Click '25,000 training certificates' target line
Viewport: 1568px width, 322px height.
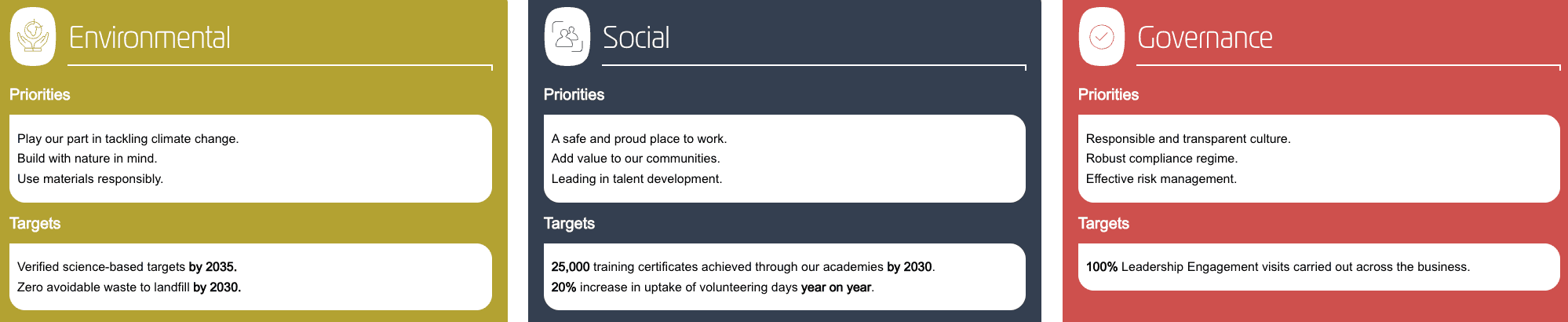(x=743, y=266)
